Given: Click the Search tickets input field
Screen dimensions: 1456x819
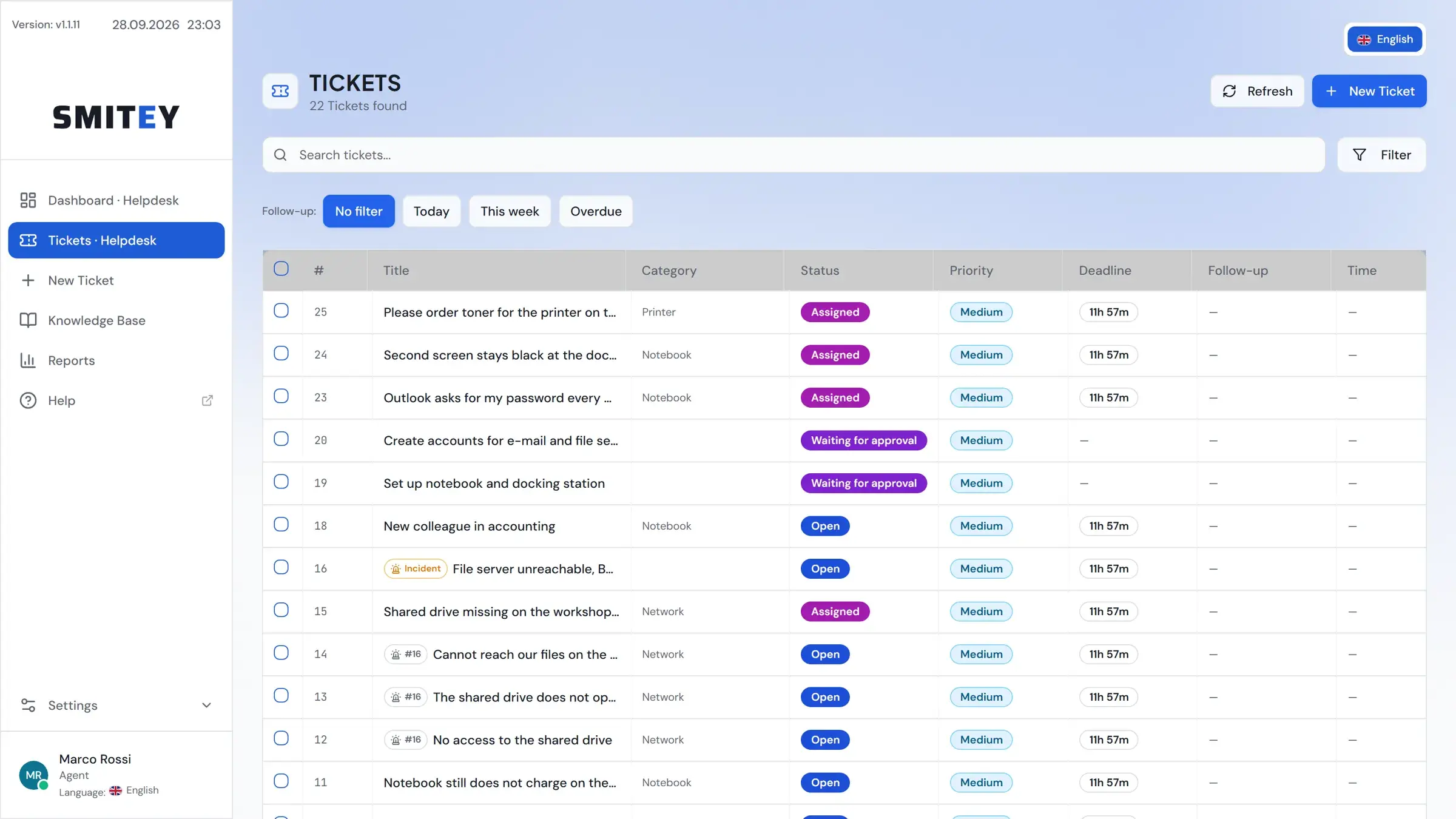Looking at the screenshot, I should coord(794,155).
